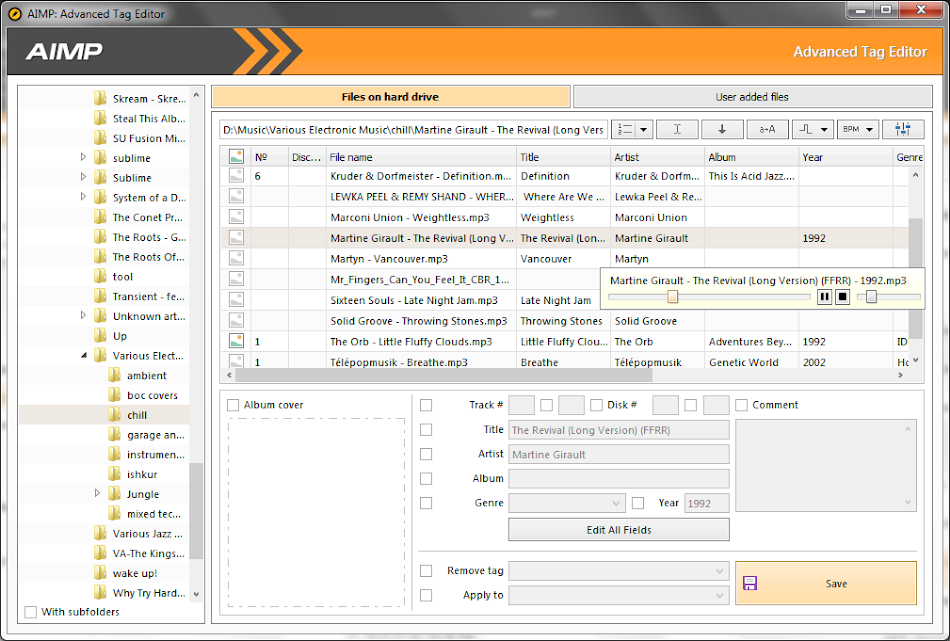
Task: Click the cover art column header icon
Action: 236,157
